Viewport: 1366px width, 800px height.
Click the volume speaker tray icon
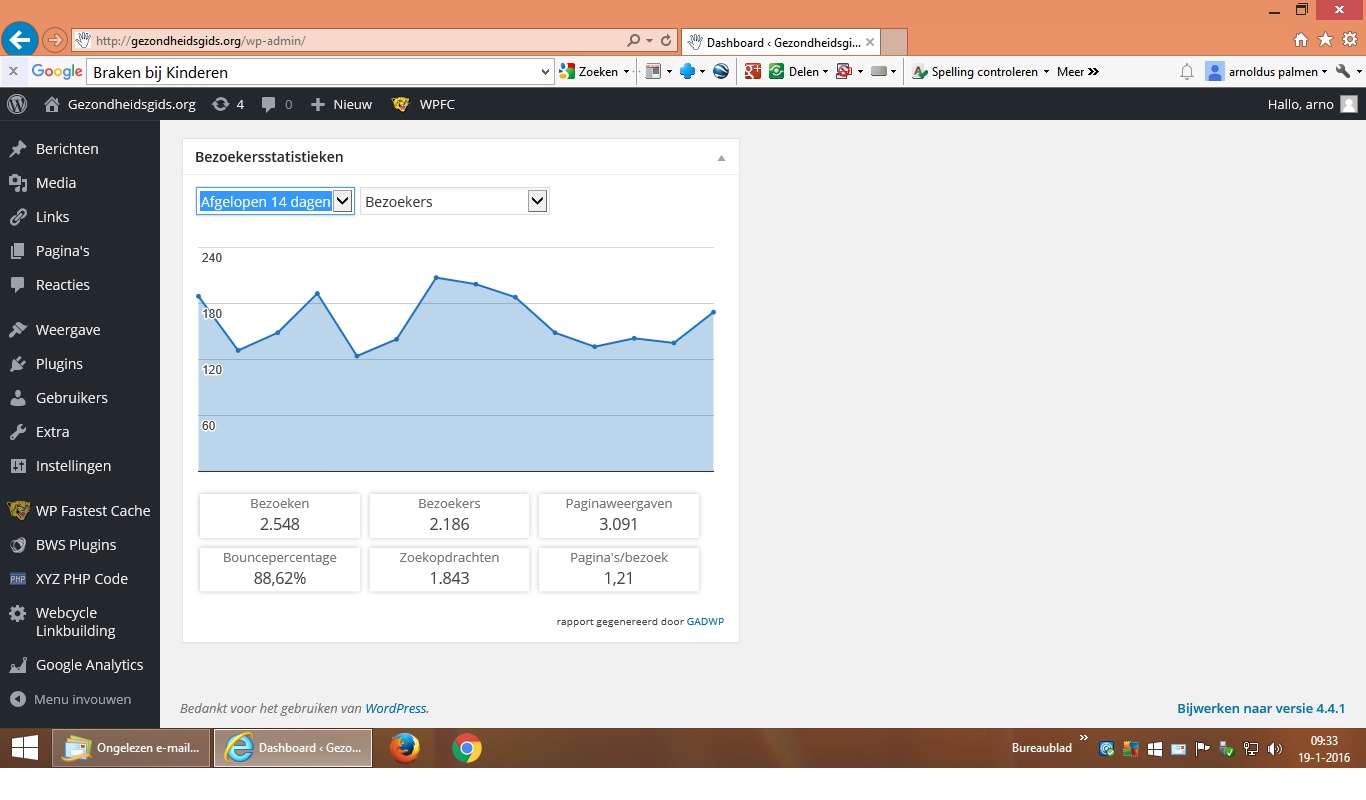[x=1274, y=749]
